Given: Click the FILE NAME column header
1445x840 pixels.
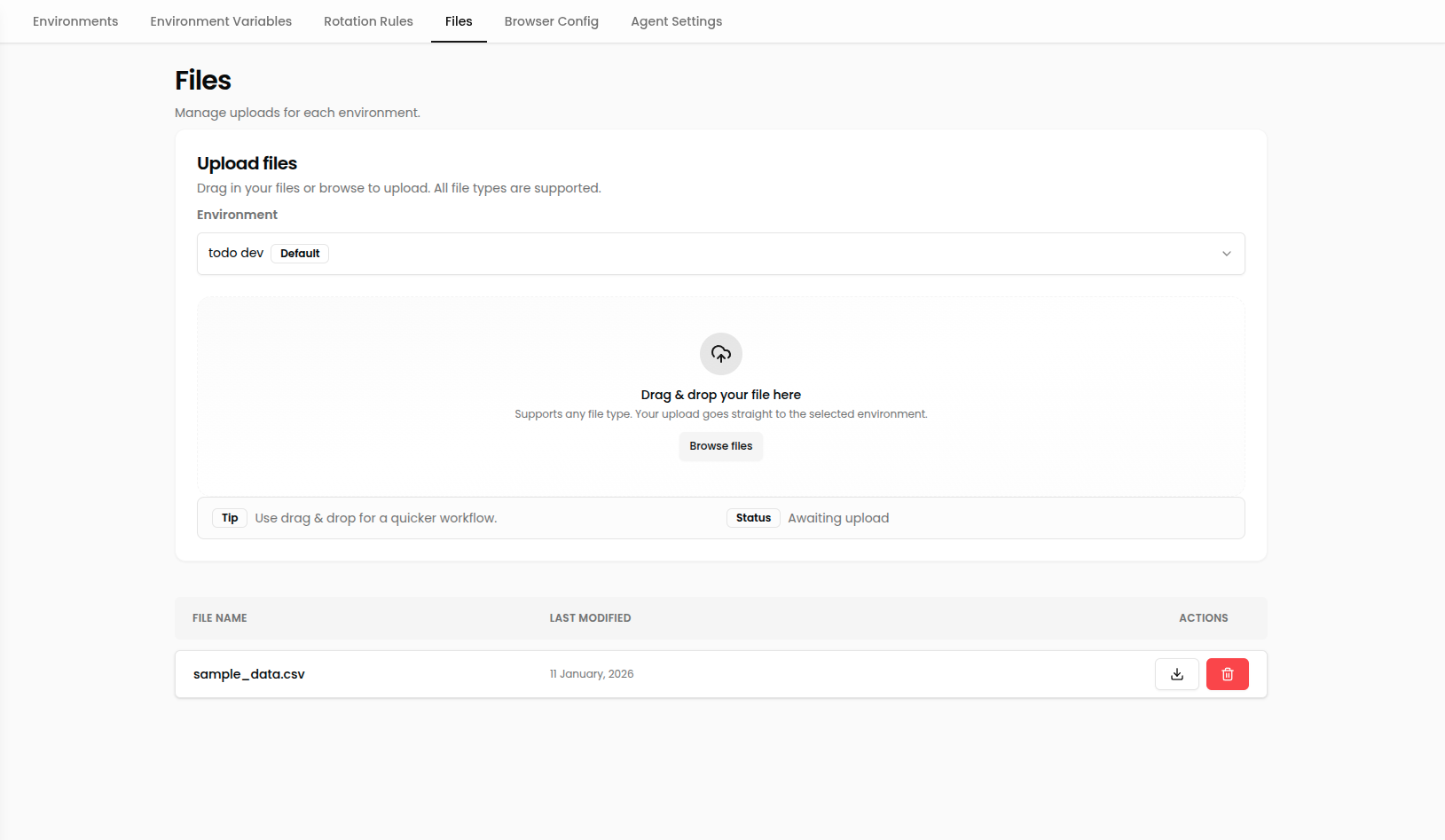Looking at the screenshot, I should point(219,617).
